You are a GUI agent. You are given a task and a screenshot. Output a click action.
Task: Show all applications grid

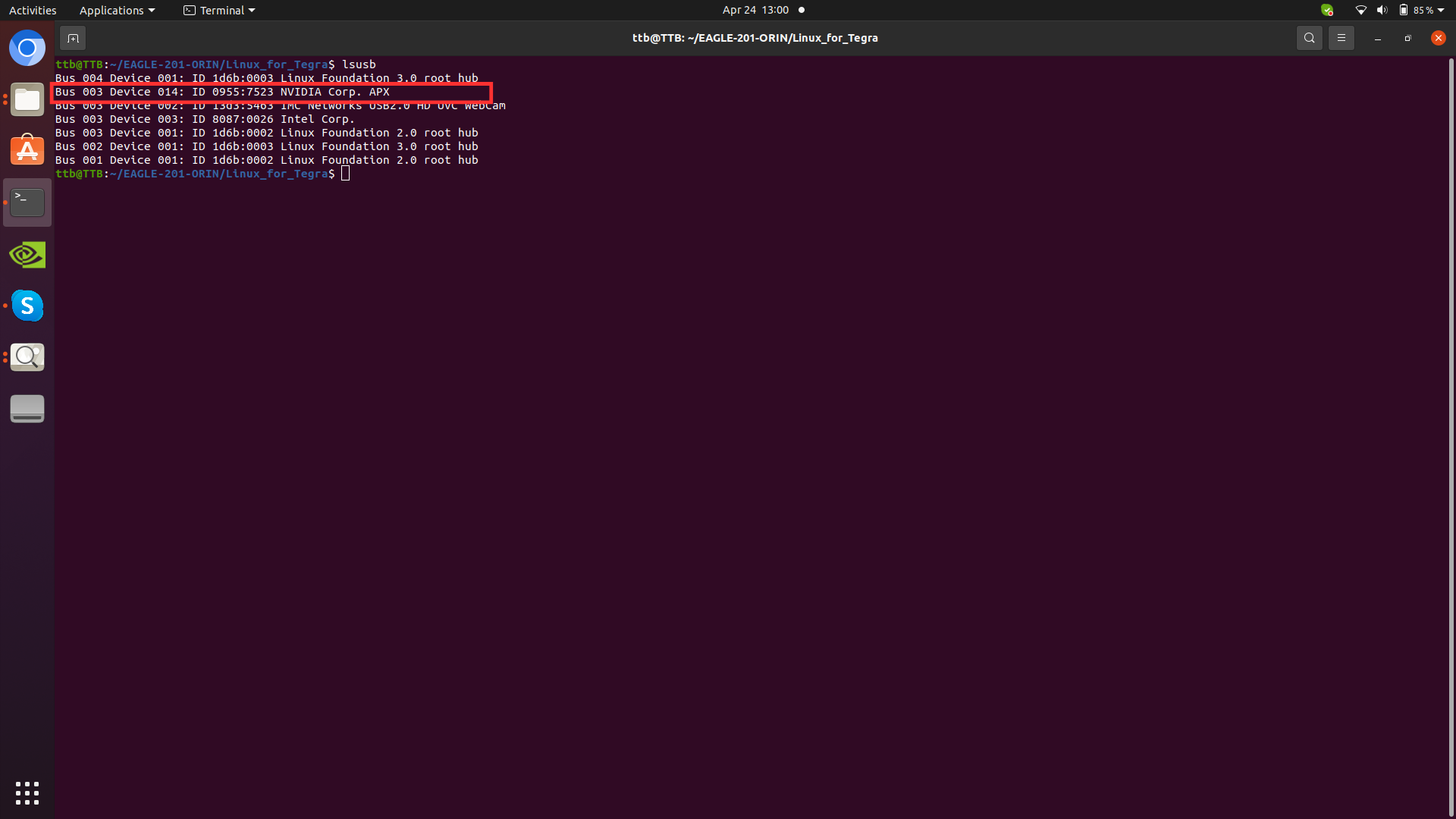[x=27, y=793]
